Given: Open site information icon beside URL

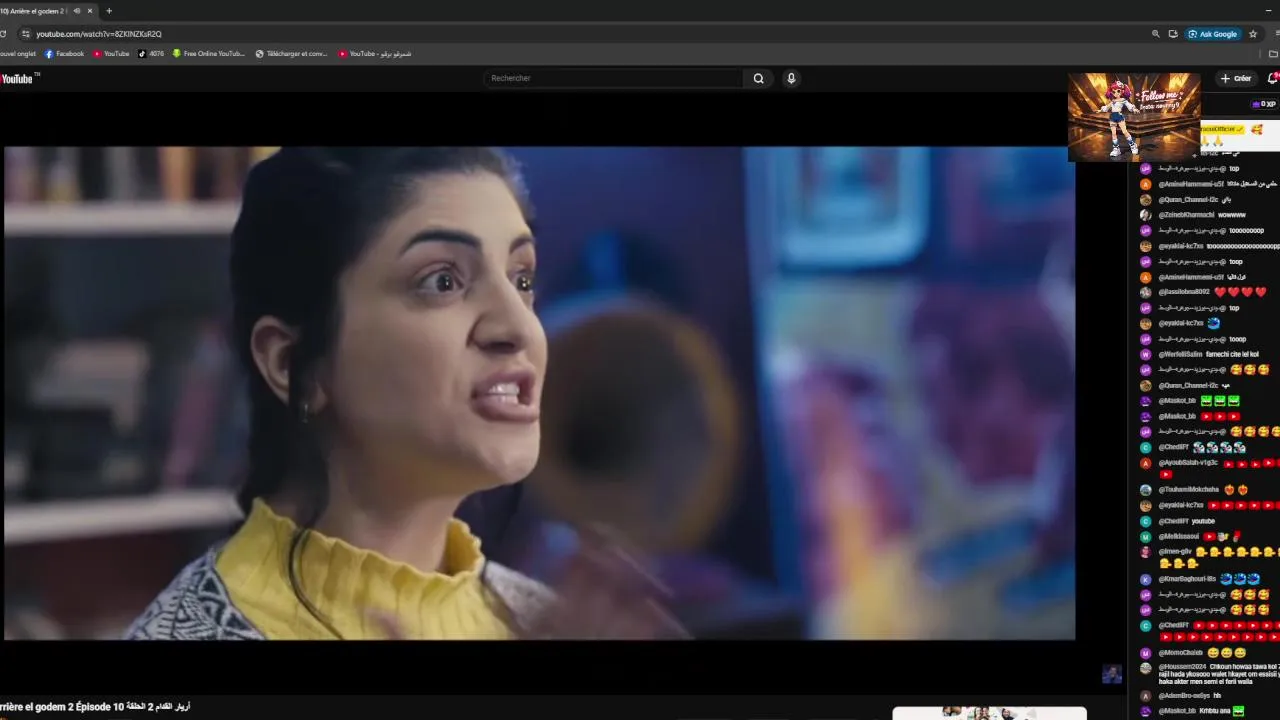Looking at the screenshot, I should [x=26, y=34].
